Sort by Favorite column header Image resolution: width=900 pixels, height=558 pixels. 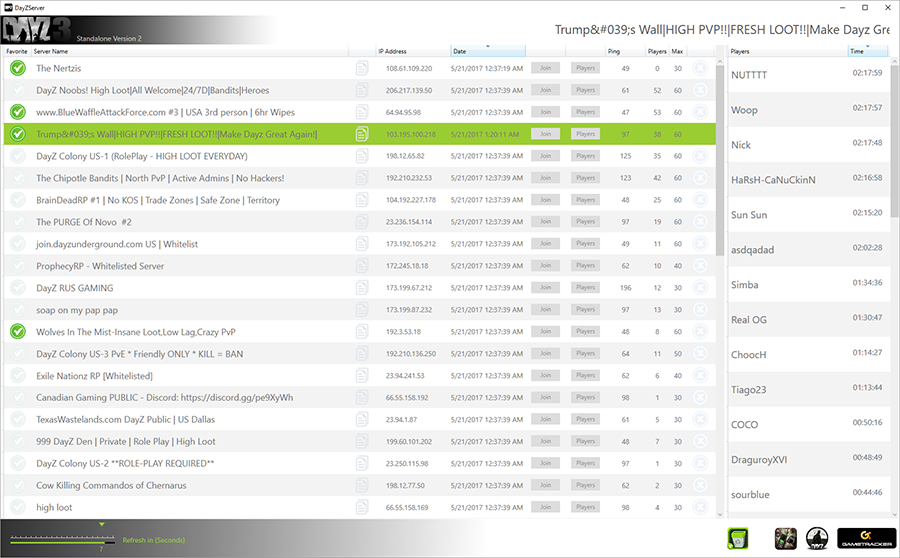[x=17, y=51]
